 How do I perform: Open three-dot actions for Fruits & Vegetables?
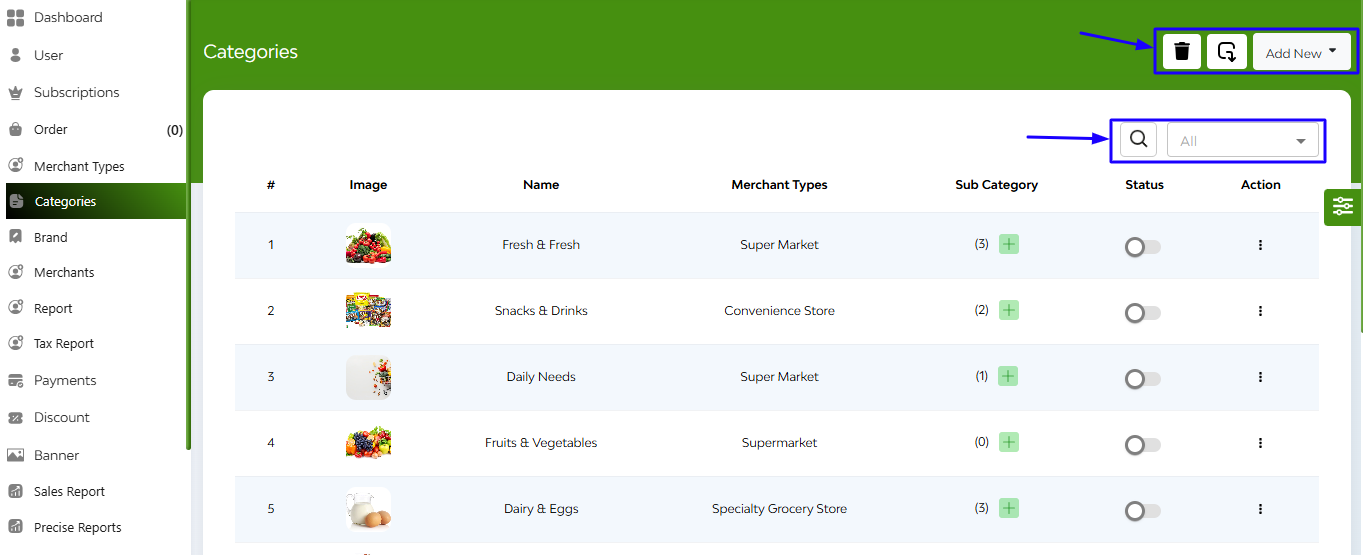click(x=1260, y=443)
